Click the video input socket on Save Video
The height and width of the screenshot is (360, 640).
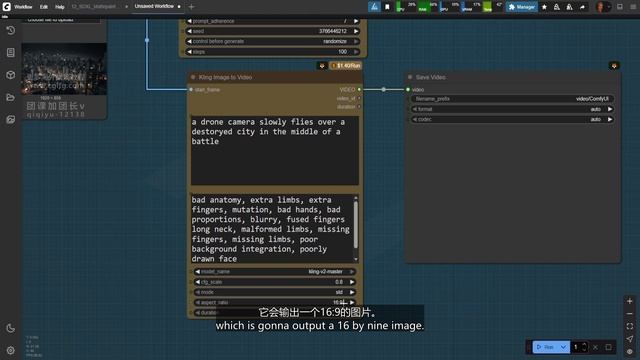[408, 89]
